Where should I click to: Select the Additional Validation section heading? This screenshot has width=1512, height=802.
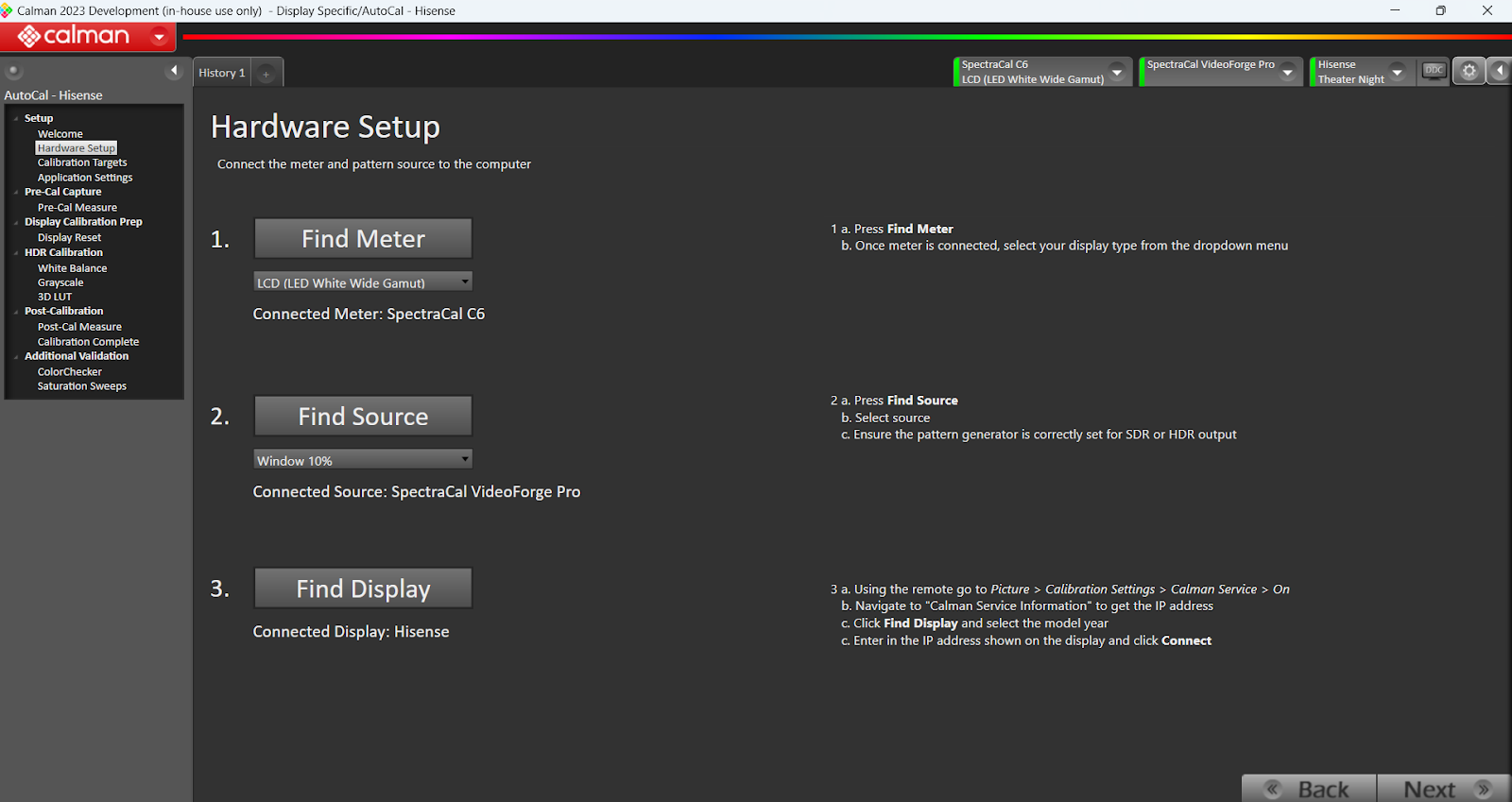click(77, 356)
